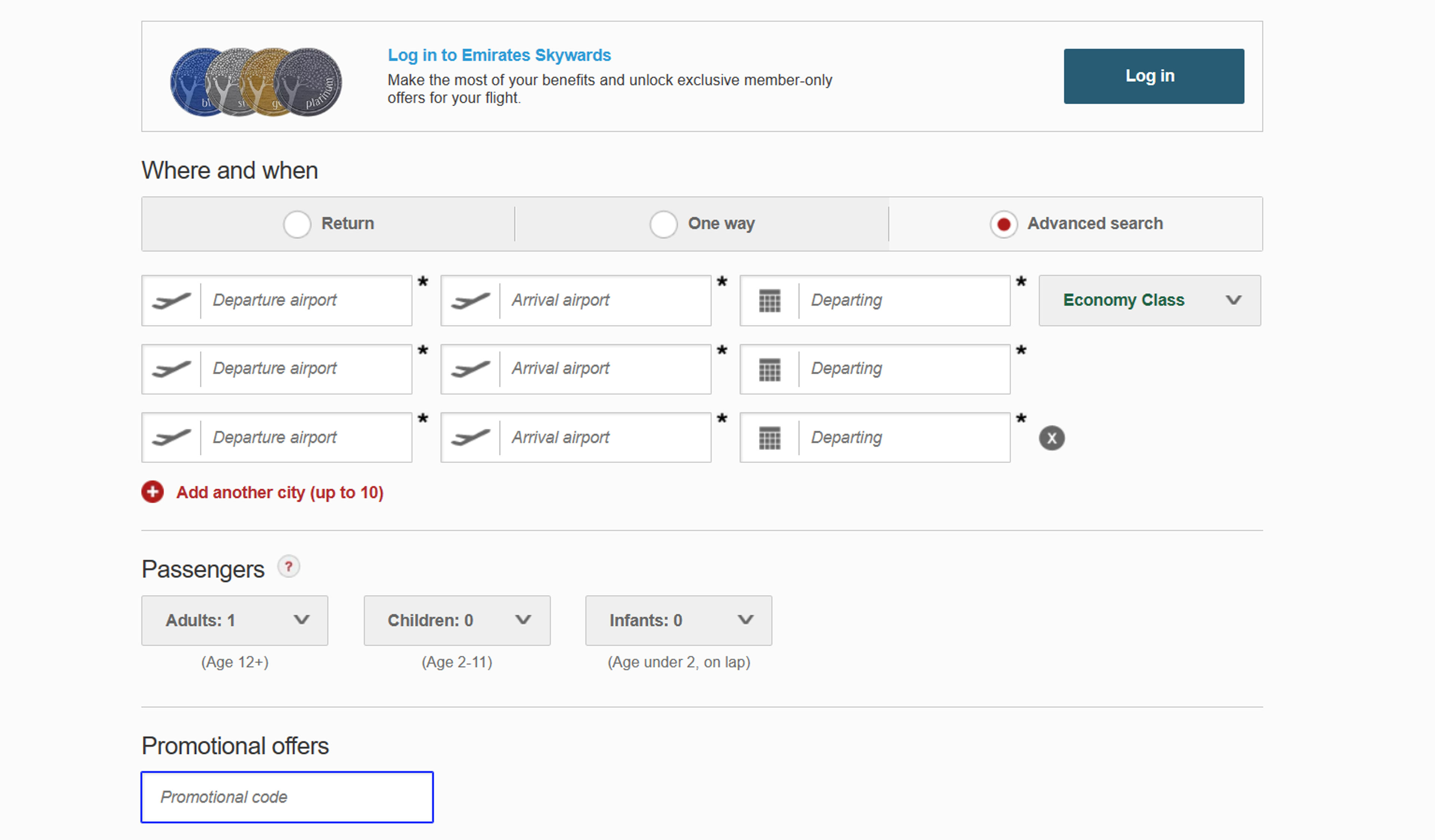Click plane icon in first Departure airport field
This screenshot has height=840, width=1435.
(172, 301)
